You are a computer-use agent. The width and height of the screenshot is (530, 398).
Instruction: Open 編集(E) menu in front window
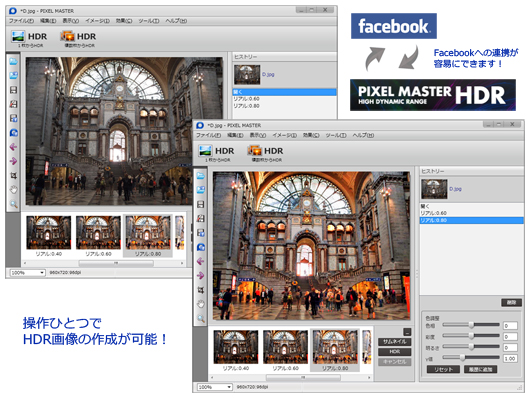pyautogui.click(x=235, y=135)
